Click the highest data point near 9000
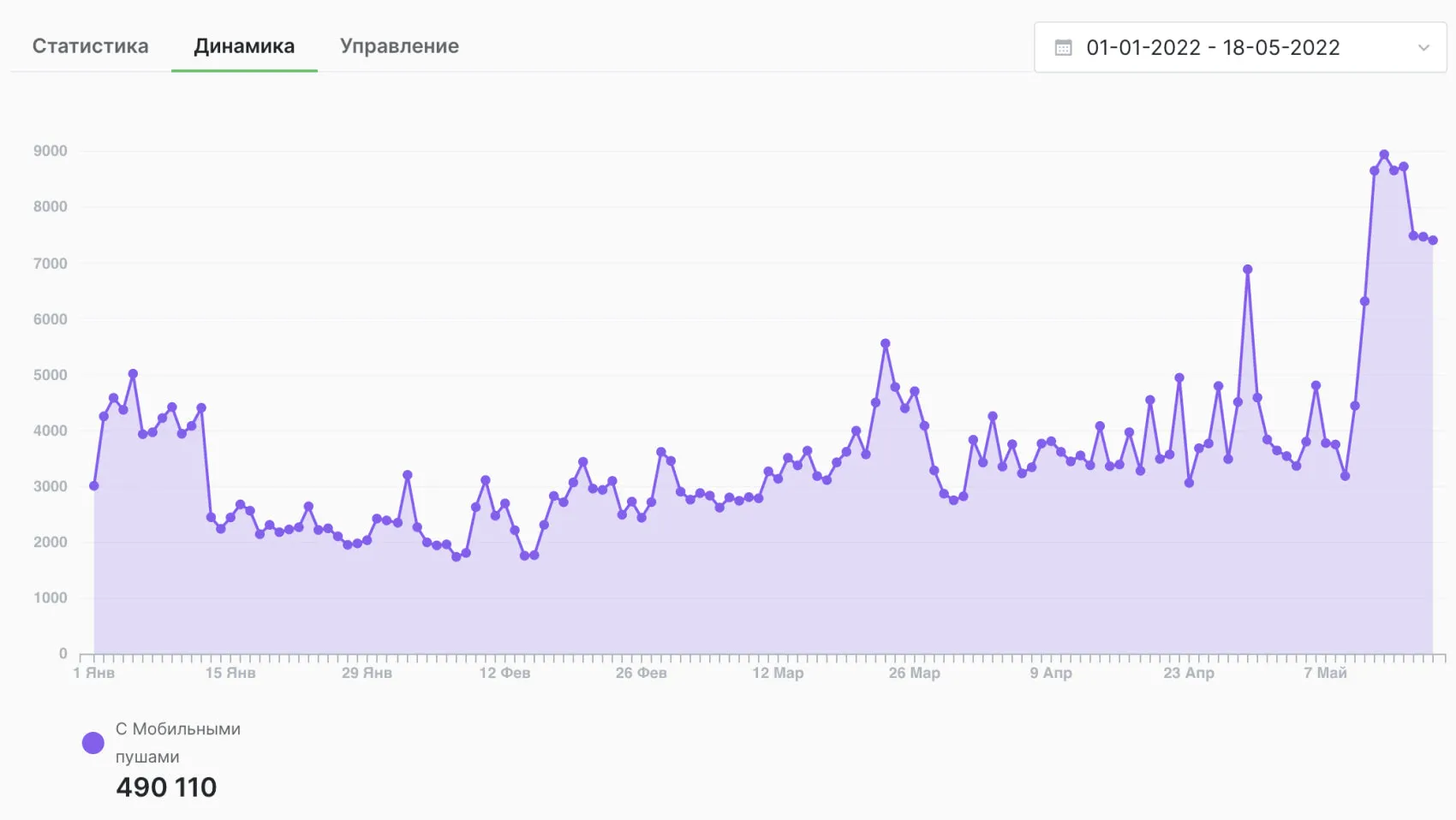 (1384, 155)
